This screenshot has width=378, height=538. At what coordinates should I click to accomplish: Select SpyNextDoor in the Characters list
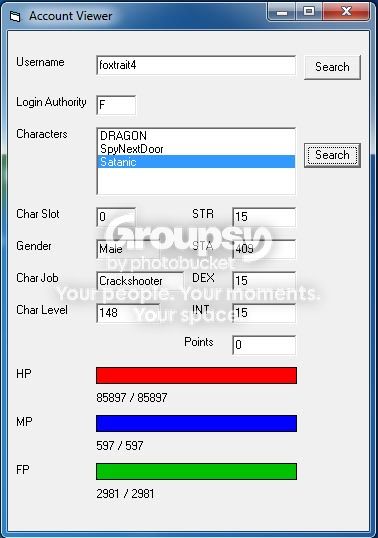196,149
